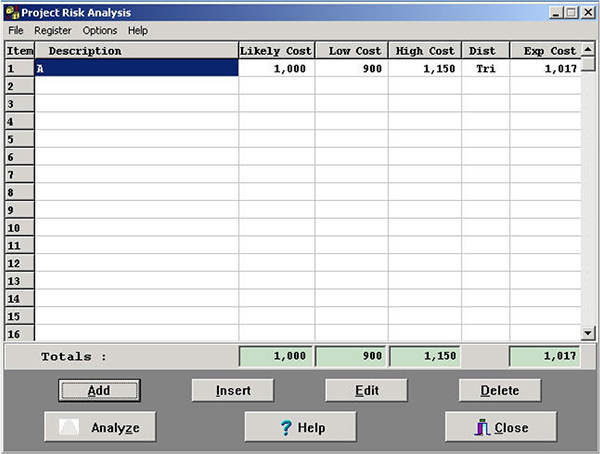This screenshot has width=600, height=454.
Task: Select row header 11
Action: (x=20, y=245)
